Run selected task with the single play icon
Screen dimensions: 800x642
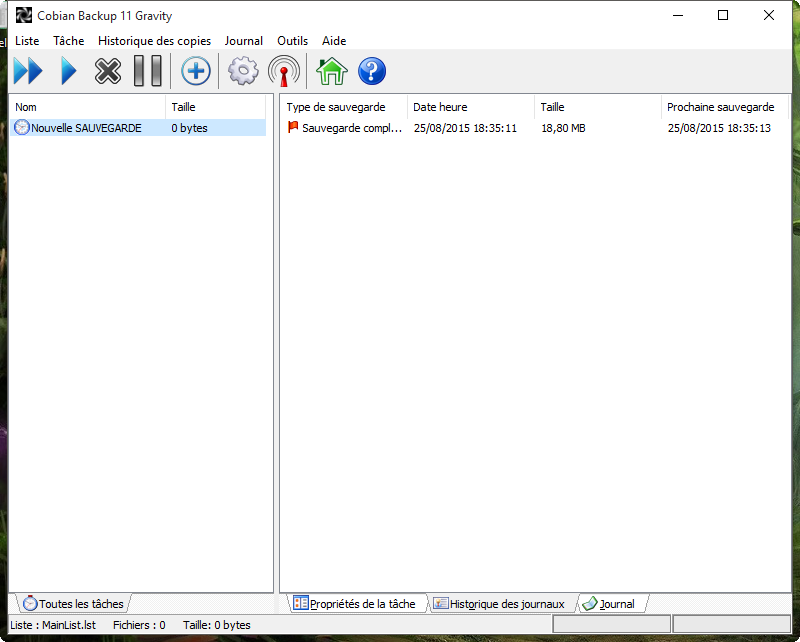point(68,71)
